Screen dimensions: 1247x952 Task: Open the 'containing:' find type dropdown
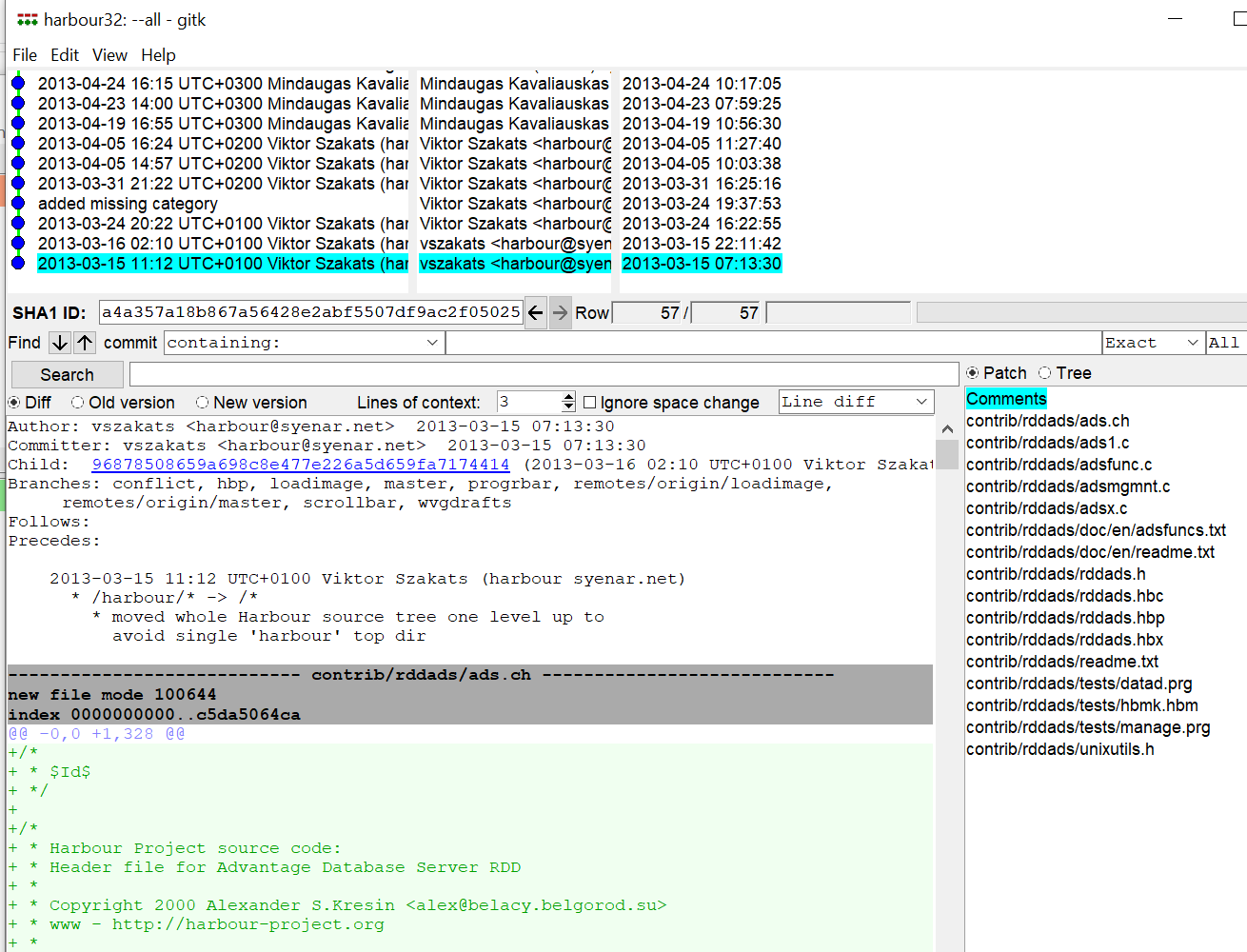pos(432,343)
